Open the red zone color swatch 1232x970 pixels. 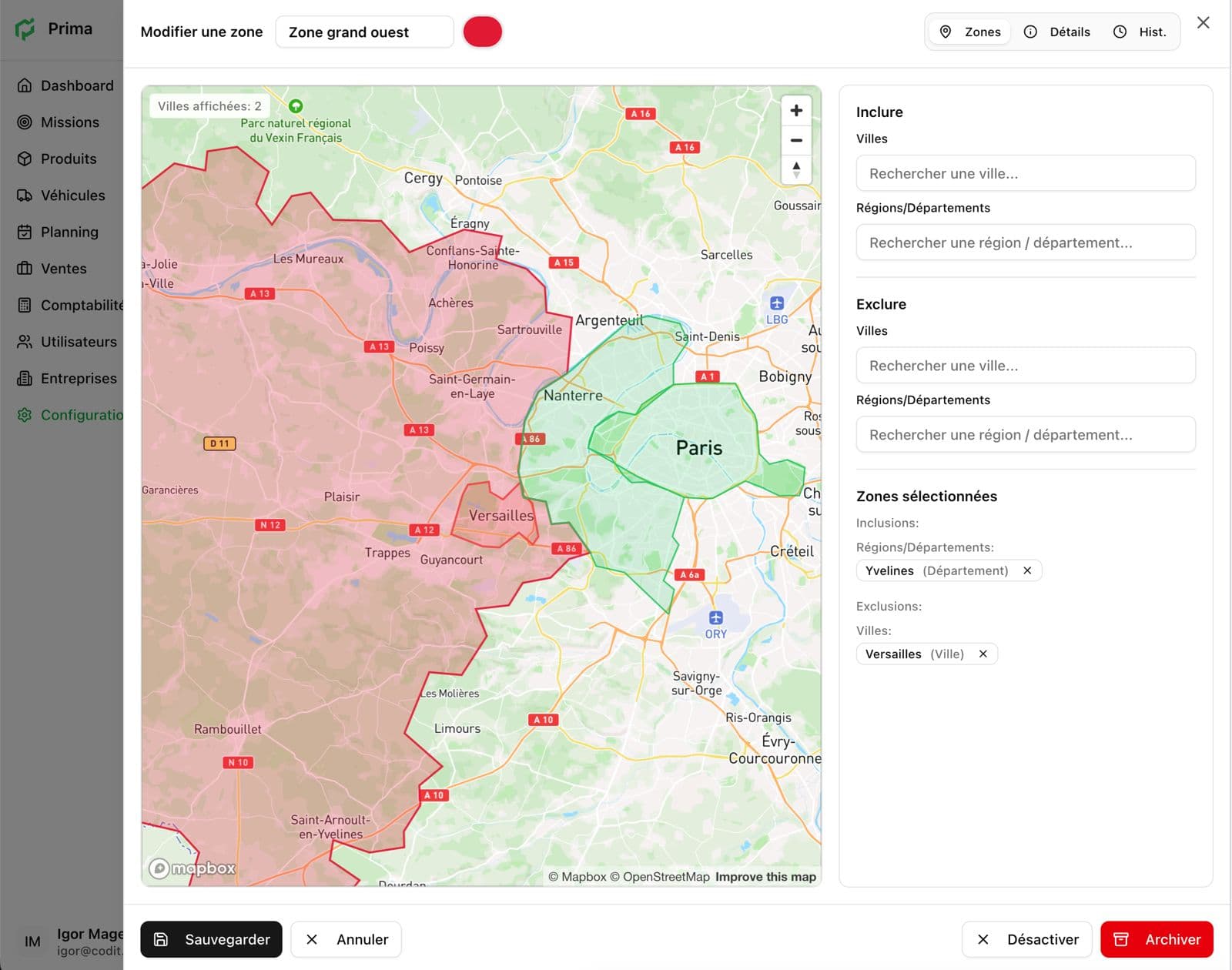click(x=483, y=32)
